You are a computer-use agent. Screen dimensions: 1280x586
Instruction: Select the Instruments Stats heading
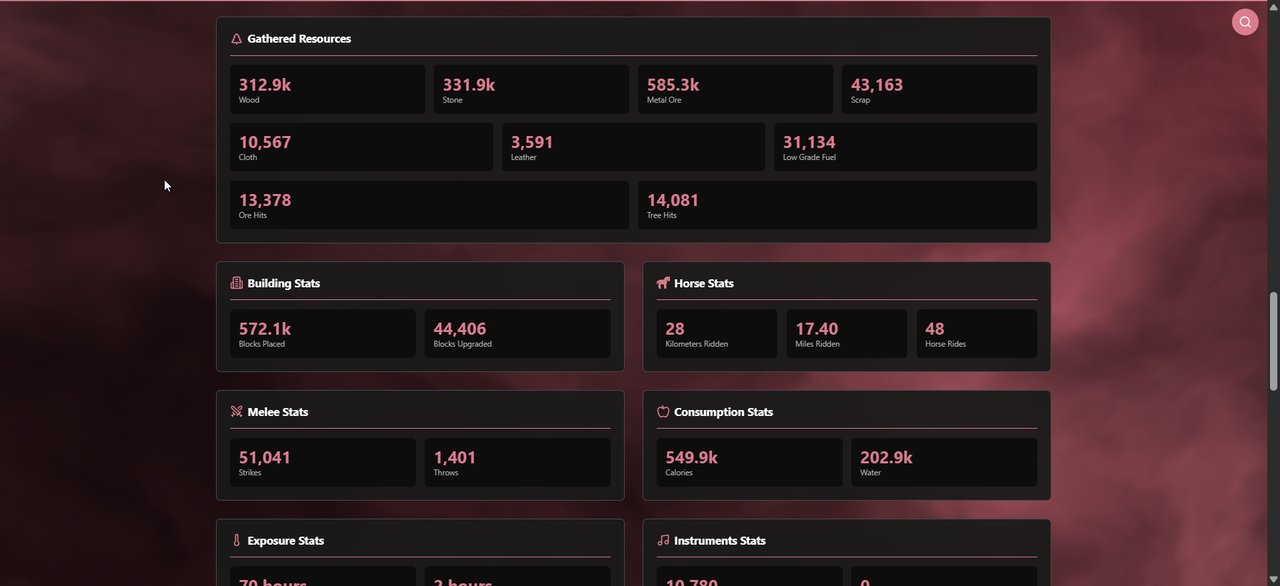(720, 541)
